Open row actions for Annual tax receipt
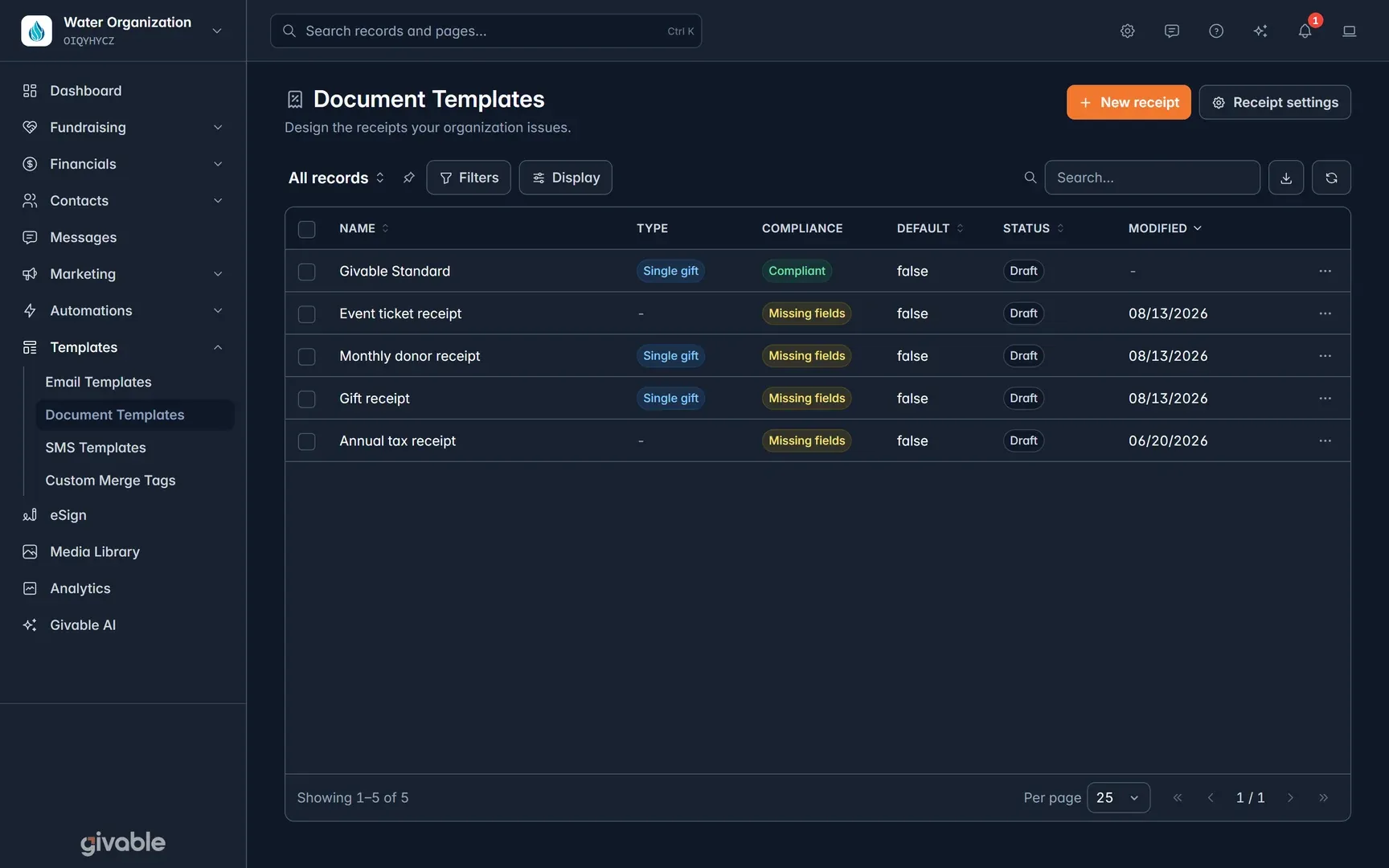Image resolution: width=1389 pixels, height=868 pixels. [1325, 441]
